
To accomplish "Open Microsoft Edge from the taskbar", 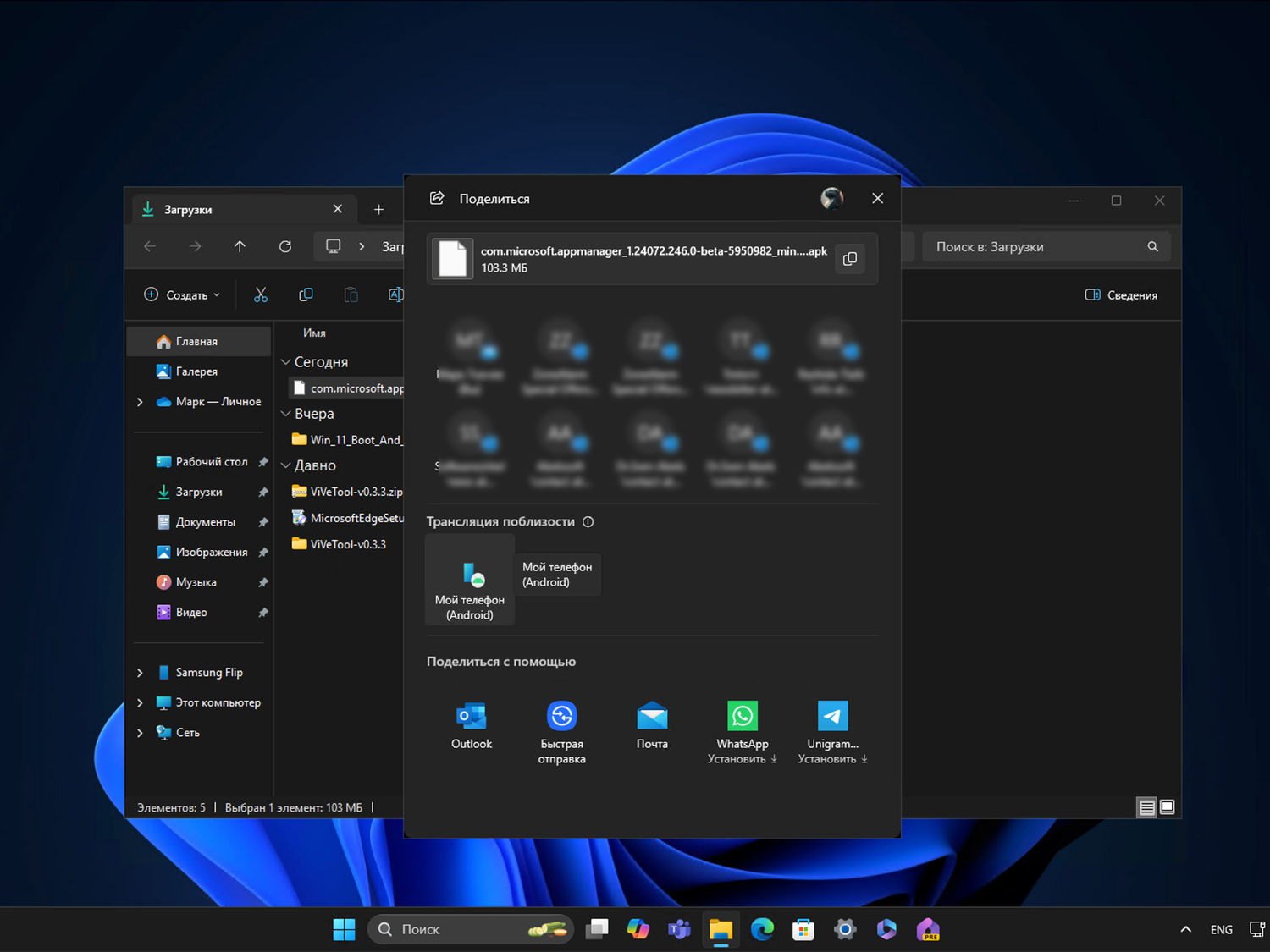I will tap(762, 929).
